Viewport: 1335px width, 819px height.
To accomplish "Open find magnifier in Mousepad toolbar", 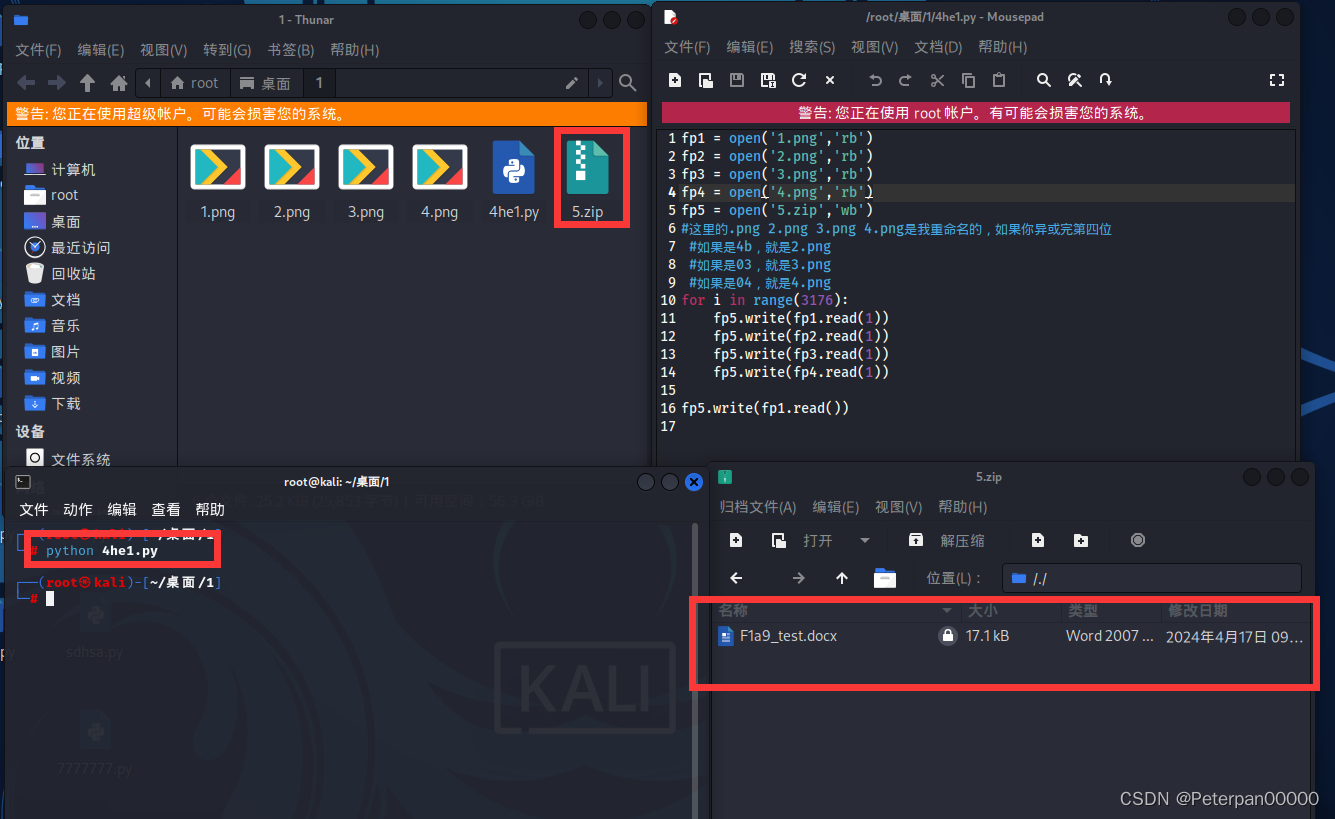I will point(1043,80).
